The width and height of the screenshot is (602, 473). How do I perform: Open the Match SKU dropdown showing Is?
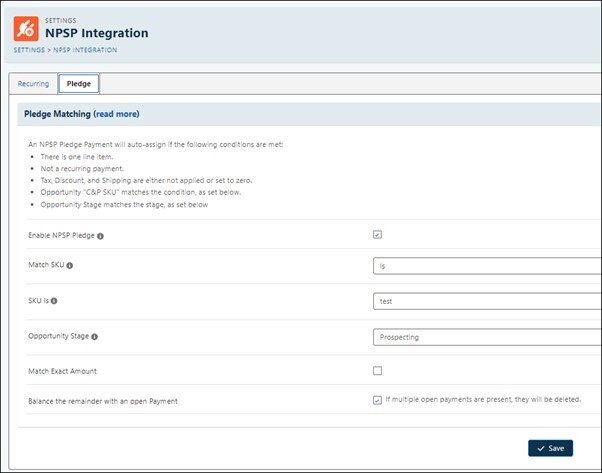coord(487,266)
